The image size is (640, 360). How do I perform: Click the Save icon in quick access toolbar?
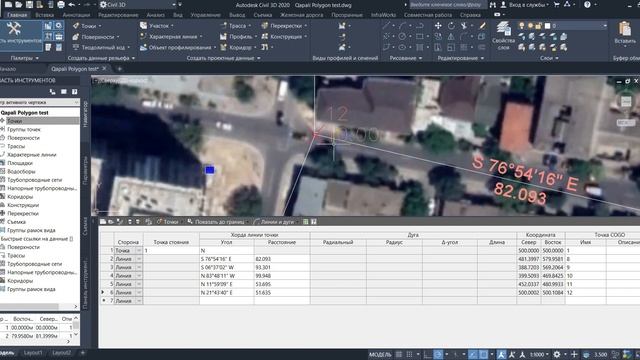29,4
